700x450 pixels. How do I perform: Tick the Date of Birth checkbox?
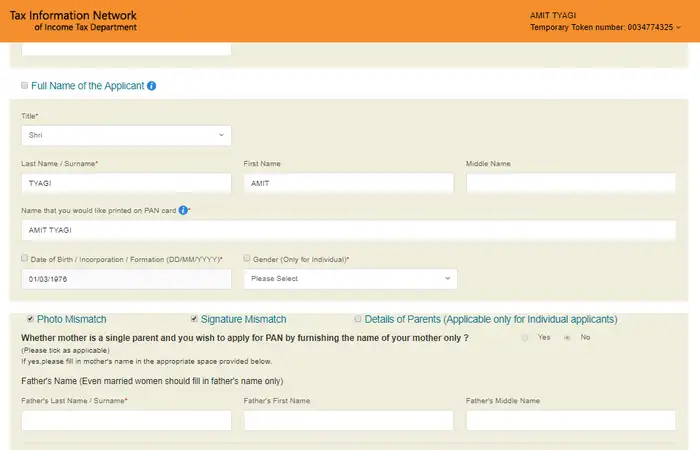[x=25, y=258]
